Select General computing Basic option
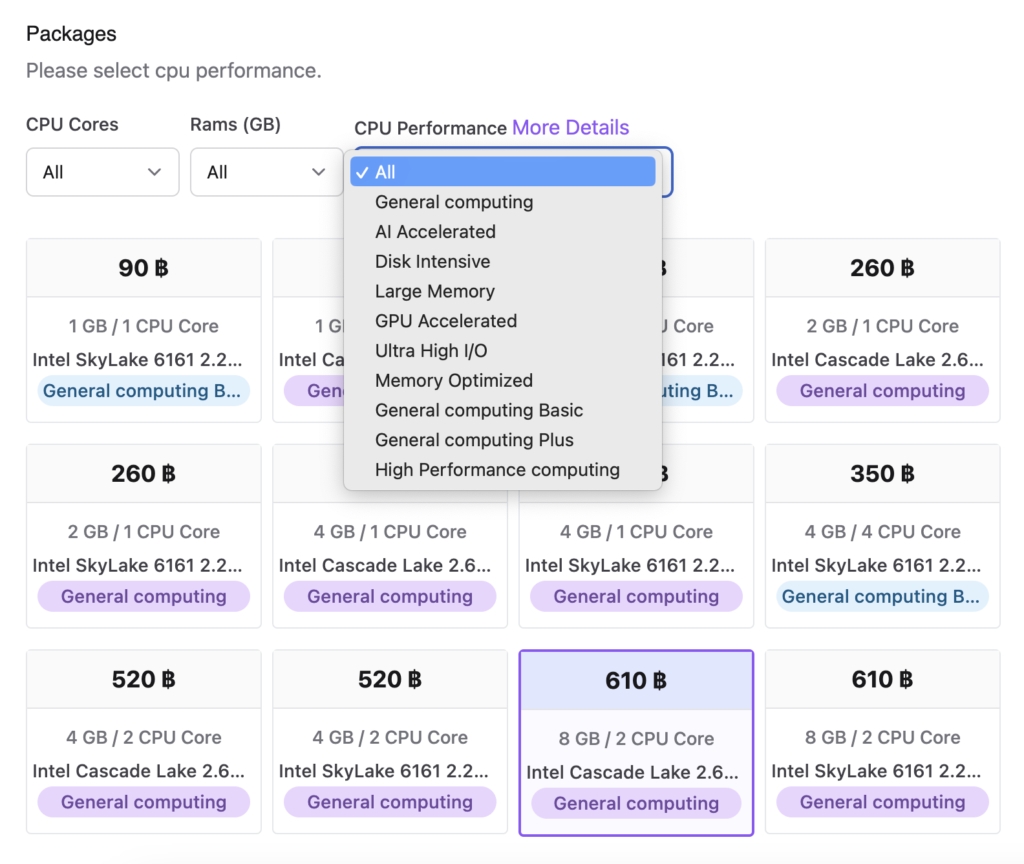Image resolution: width=1024 pixels, height=864 pixels. [x=478, y=410]
